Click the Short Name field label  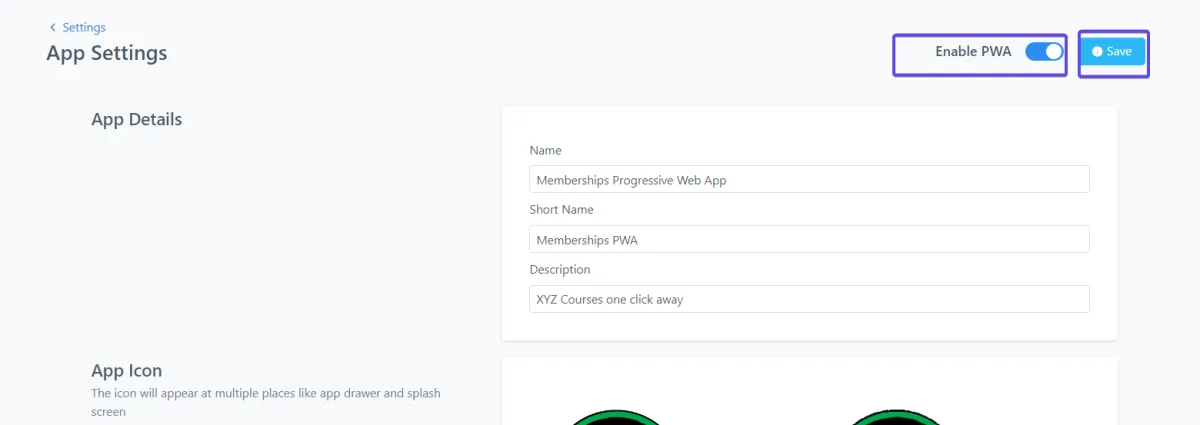pyautogui.click(x=561, y=210)
